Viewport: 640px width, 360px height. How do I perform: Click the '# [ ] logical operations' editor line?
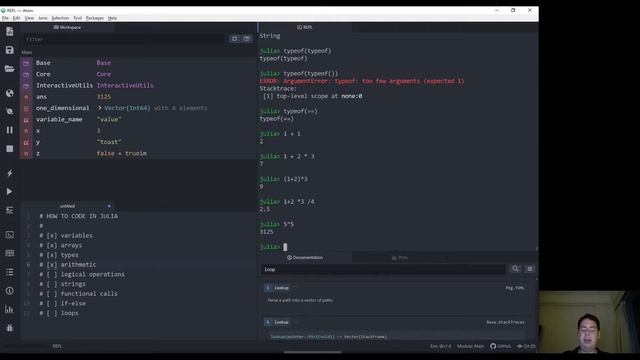pyautogui.click(x=82, y=274)
